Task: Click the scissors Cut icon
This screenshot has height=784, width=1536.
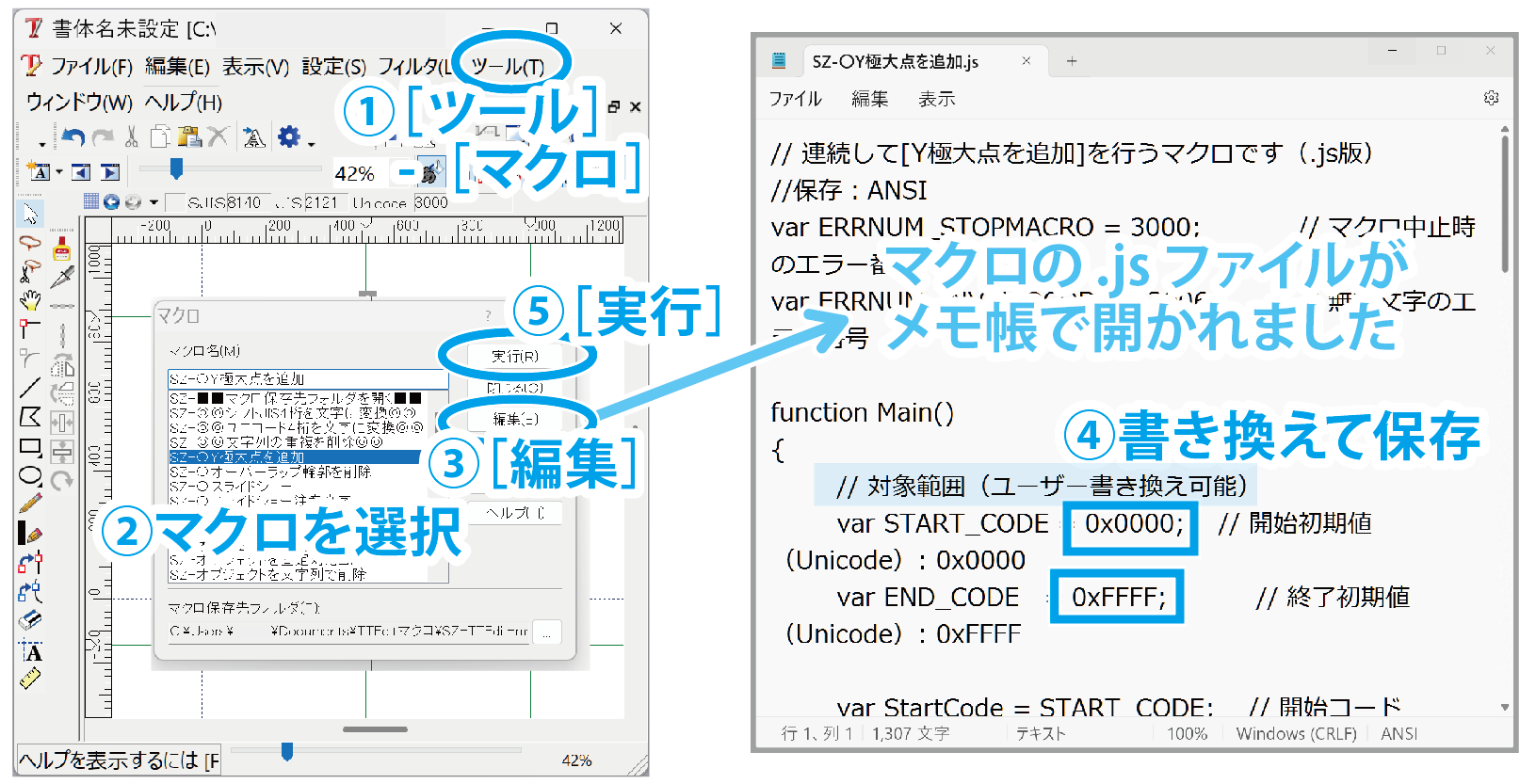Action: point(132,137)
